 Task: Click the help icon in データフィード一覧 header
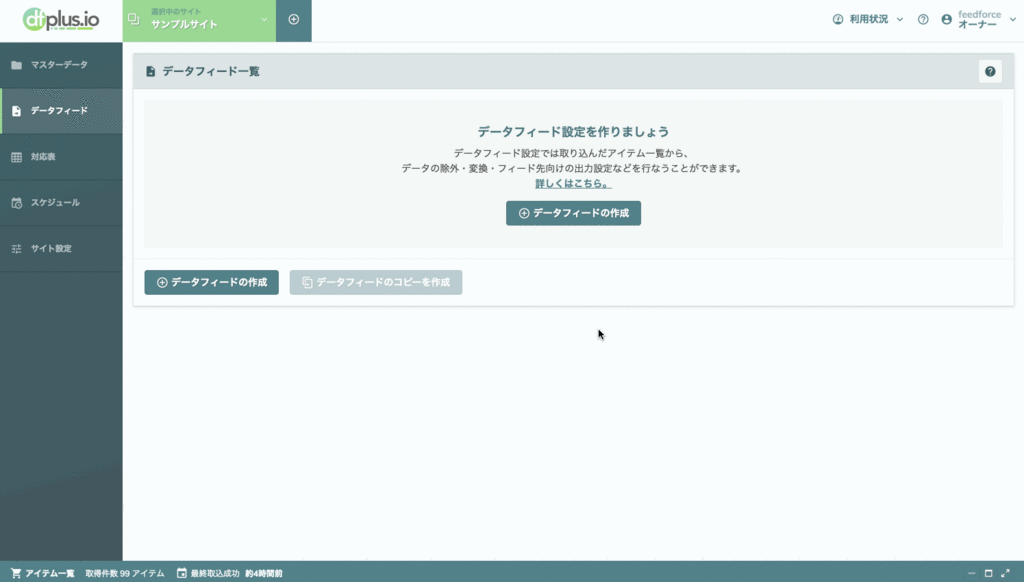click(x=990, y=71)
